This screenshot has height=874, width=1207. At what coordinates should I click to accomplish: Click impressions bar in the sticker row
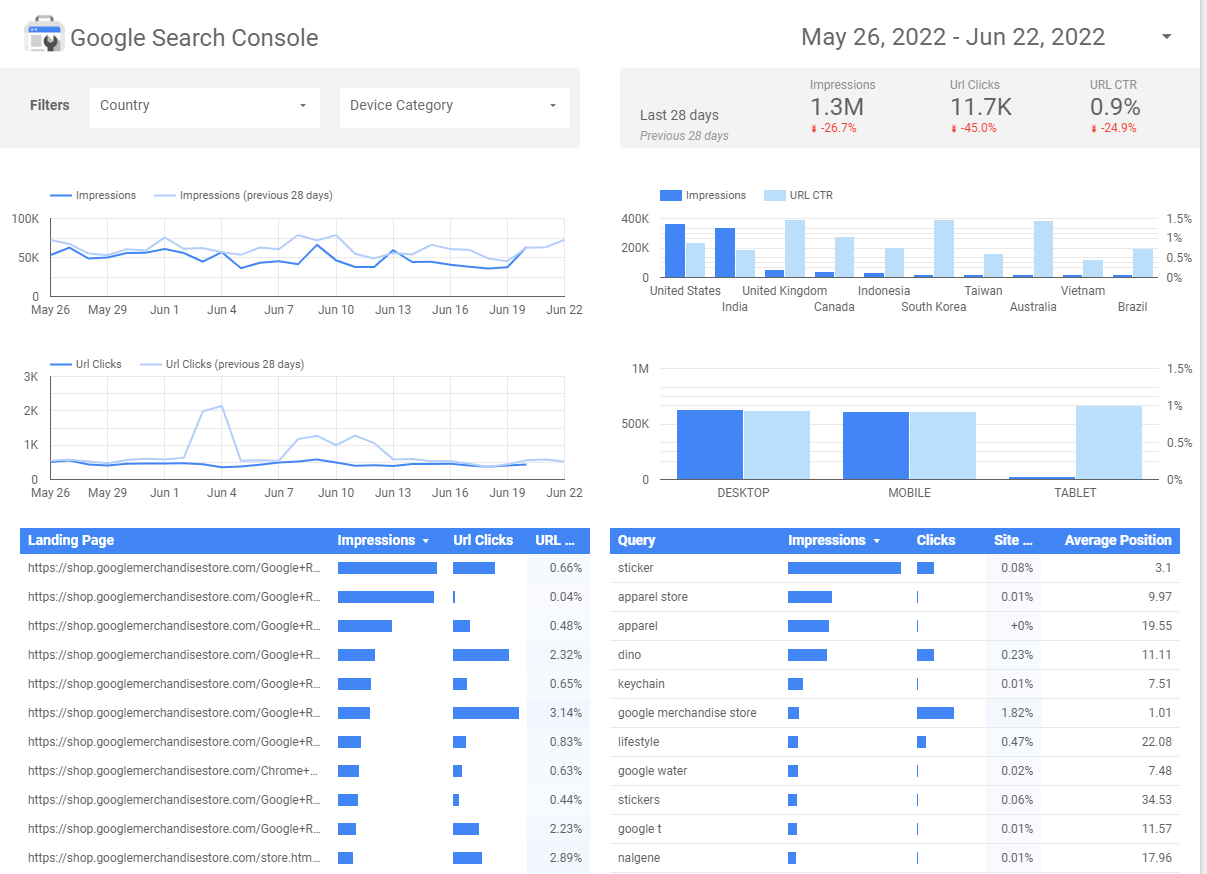(844, 568)
